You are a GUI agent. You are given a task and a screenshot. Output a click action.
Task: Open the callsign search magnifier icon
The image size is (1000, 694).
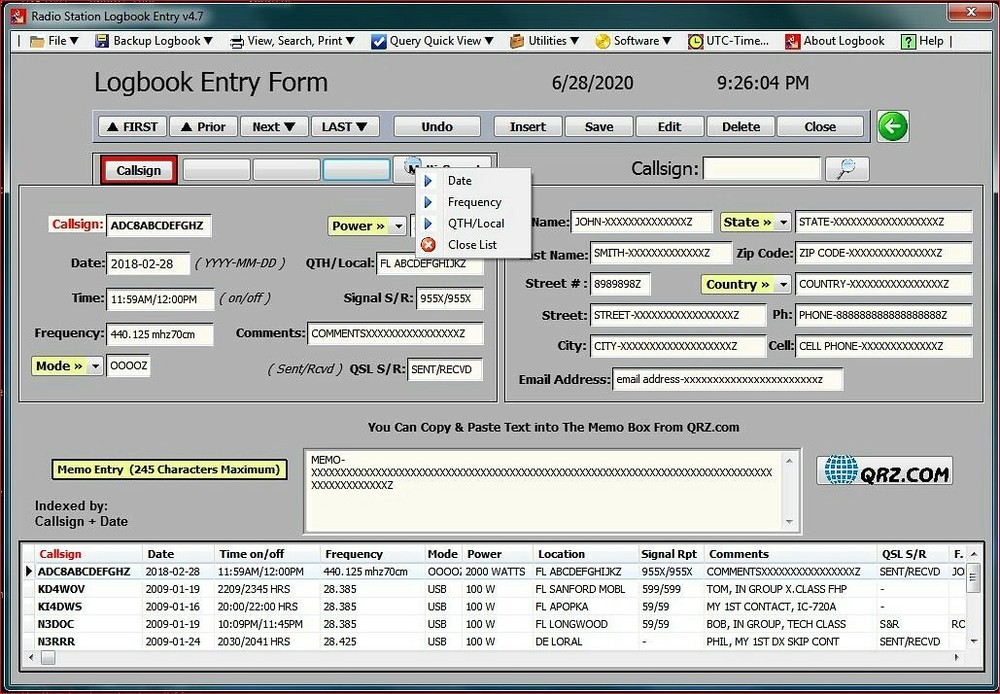coord(845,168)
